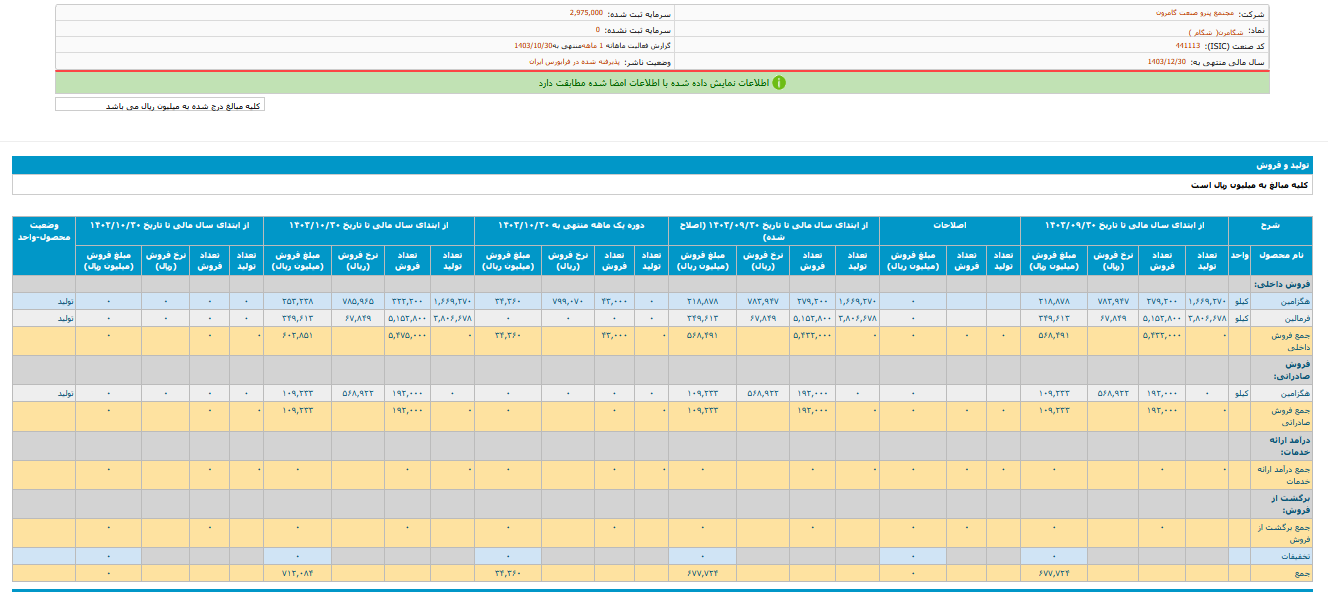Click the one-month period دوره یک ماهه header
Screen dimensions: 1328x592
571,225
